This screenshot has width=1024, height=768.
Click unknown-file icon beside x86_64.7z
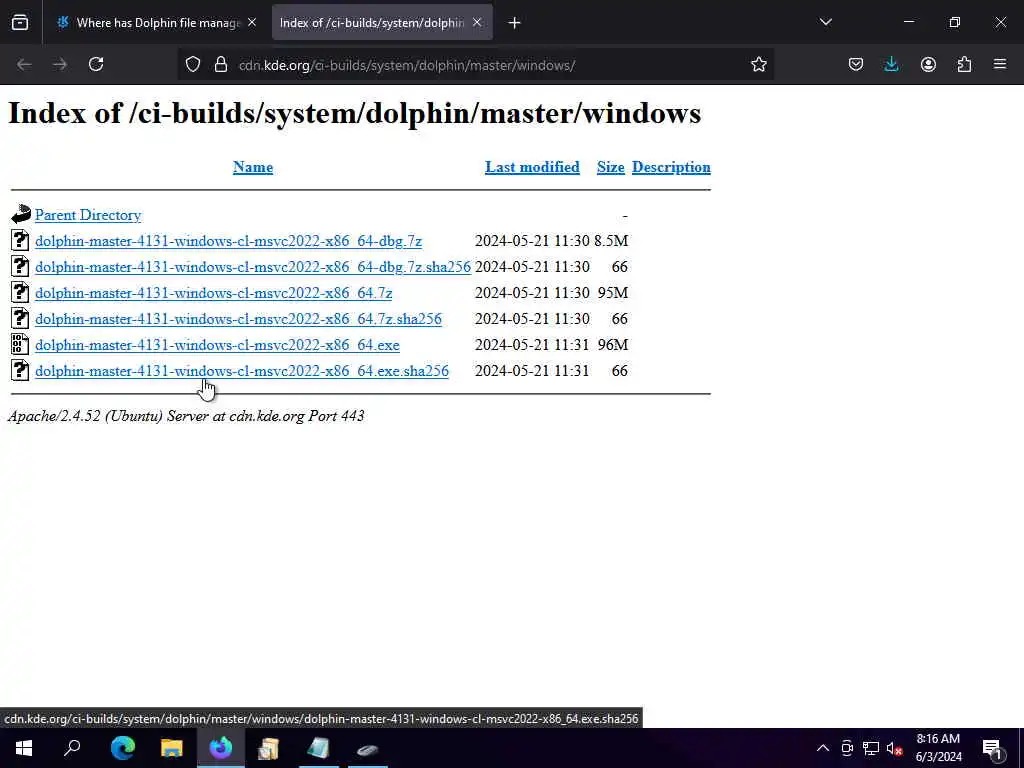(x=20, y=292)
